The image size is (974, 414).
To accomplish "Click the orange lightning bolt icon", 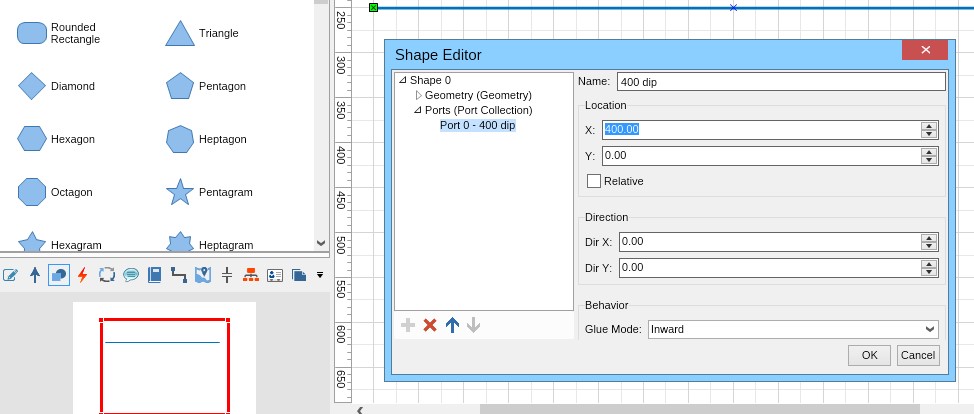I will (82, 274).
